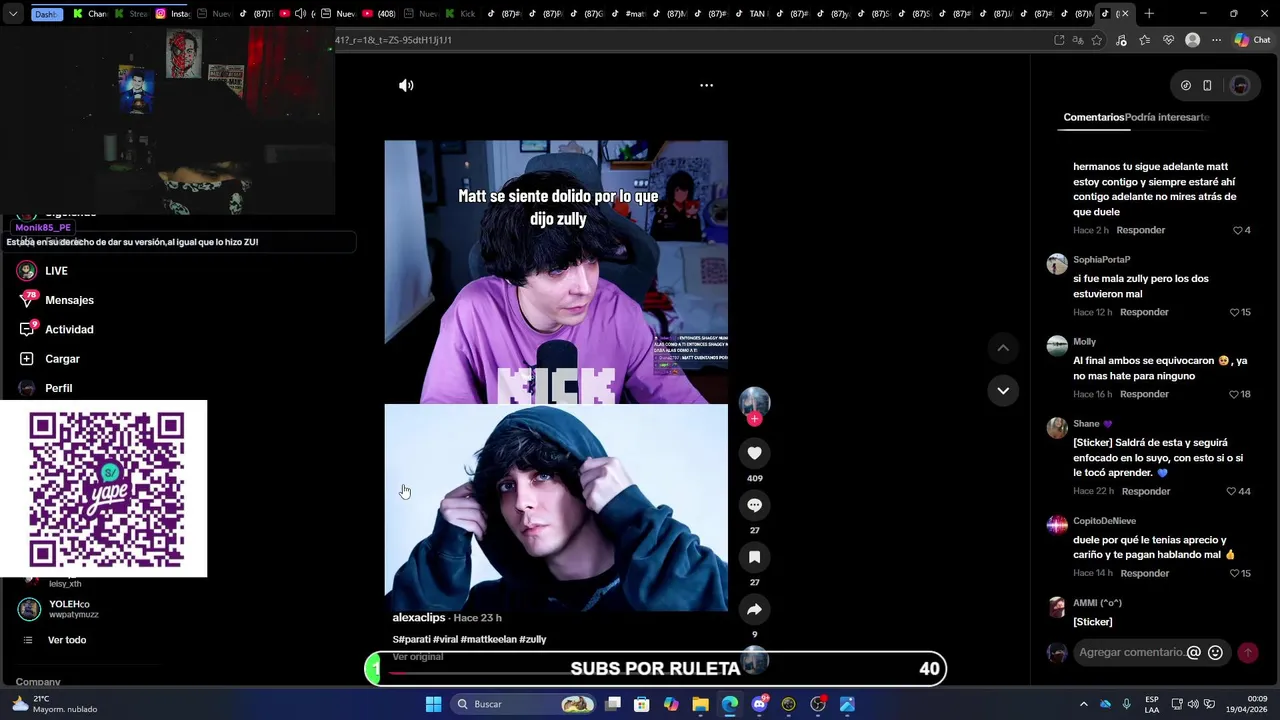Switch to the Kick browser tab
The width and height of the screenshot is (1280, 720).
pyautogui.click(x=460, y=14)
